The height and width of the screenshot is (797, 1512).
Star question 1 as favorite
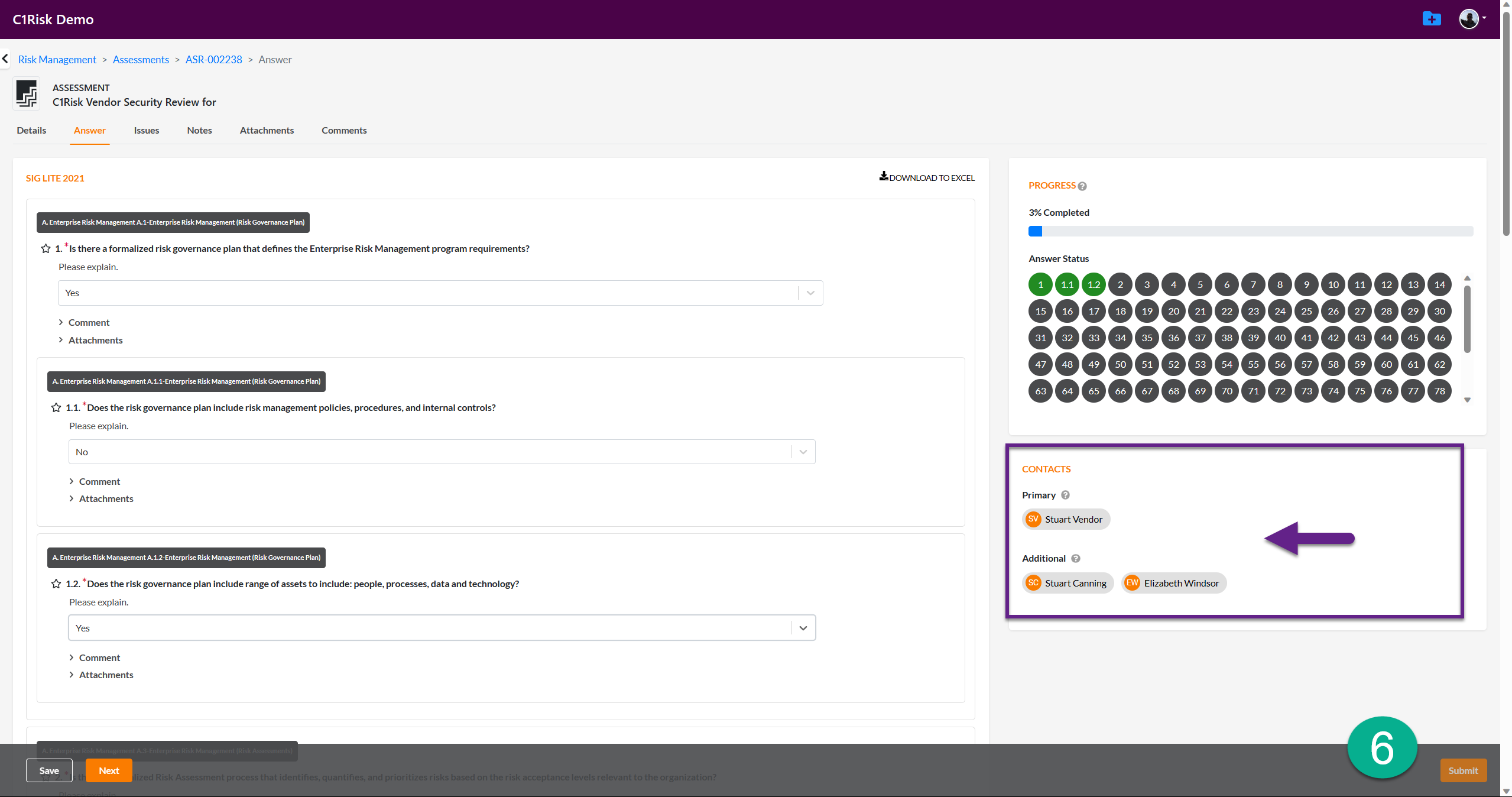click(46, 248)
